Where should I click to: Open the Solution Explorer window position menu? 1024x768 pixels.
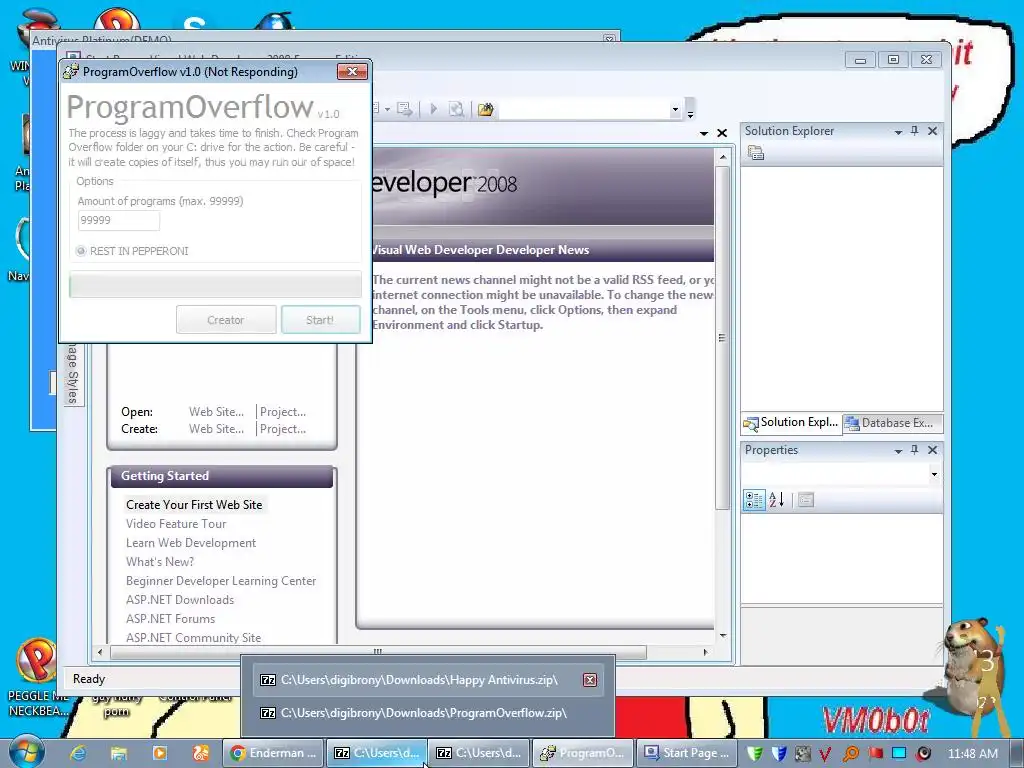898,131
